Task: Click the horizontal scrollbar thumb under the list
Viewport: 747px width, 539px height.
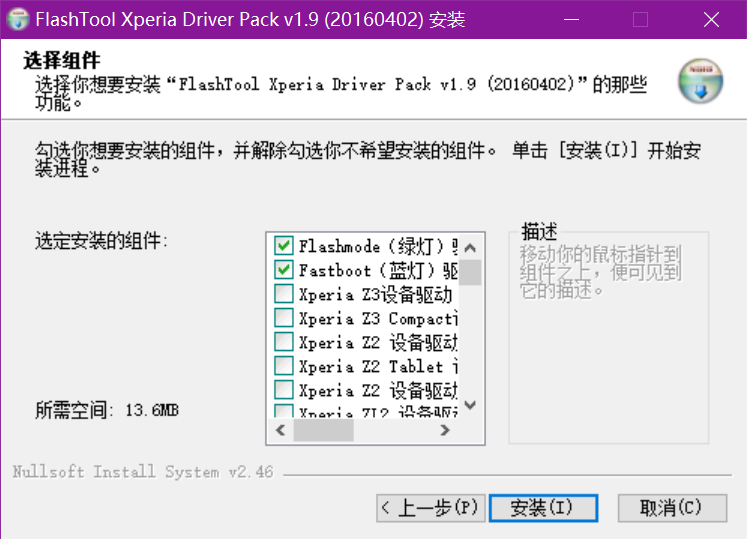Action: 323,431
